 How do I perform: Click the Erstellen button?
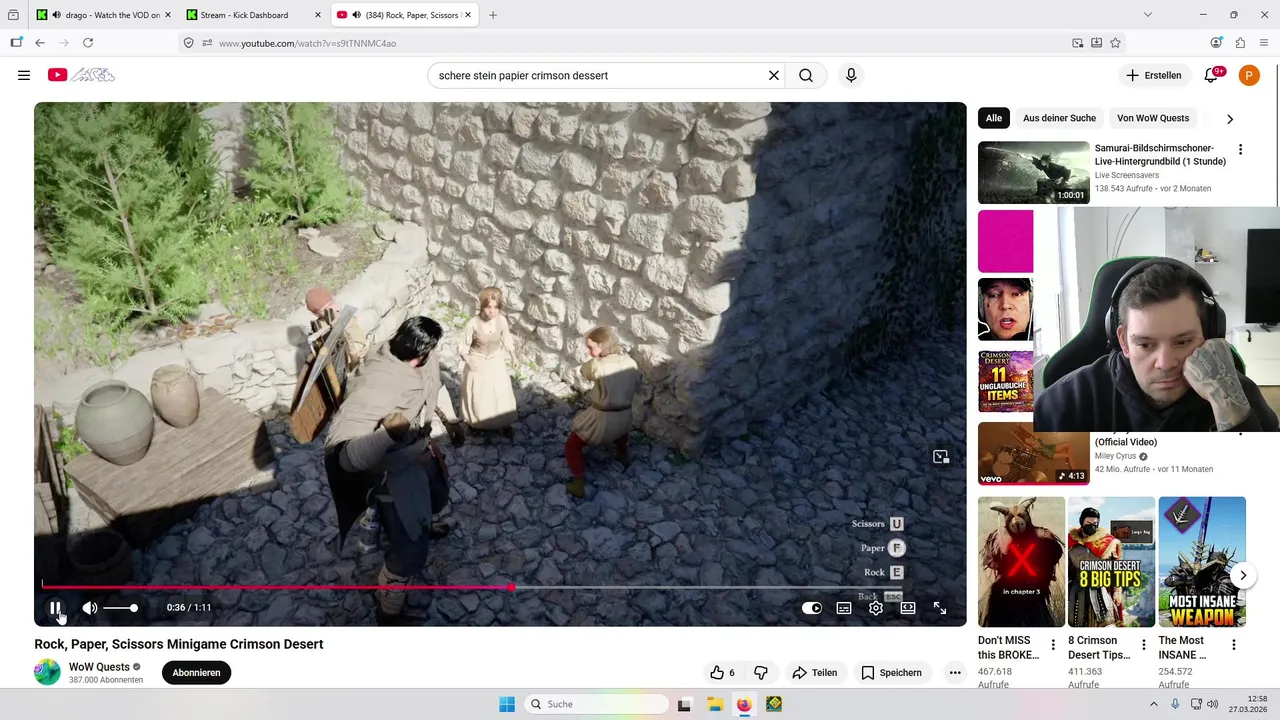point(1154,75)
